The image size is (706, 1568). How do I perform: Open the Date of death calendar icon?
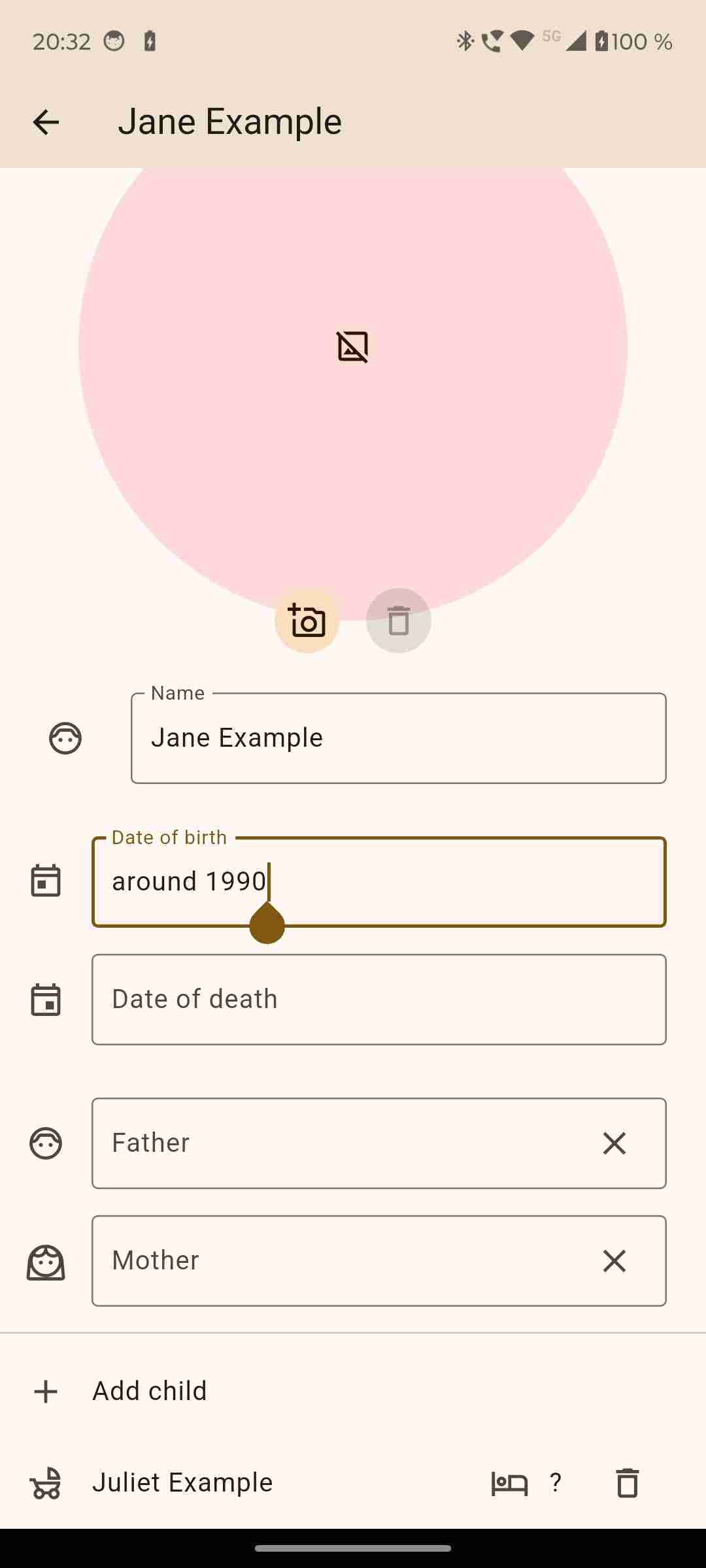tap(46, 998)
